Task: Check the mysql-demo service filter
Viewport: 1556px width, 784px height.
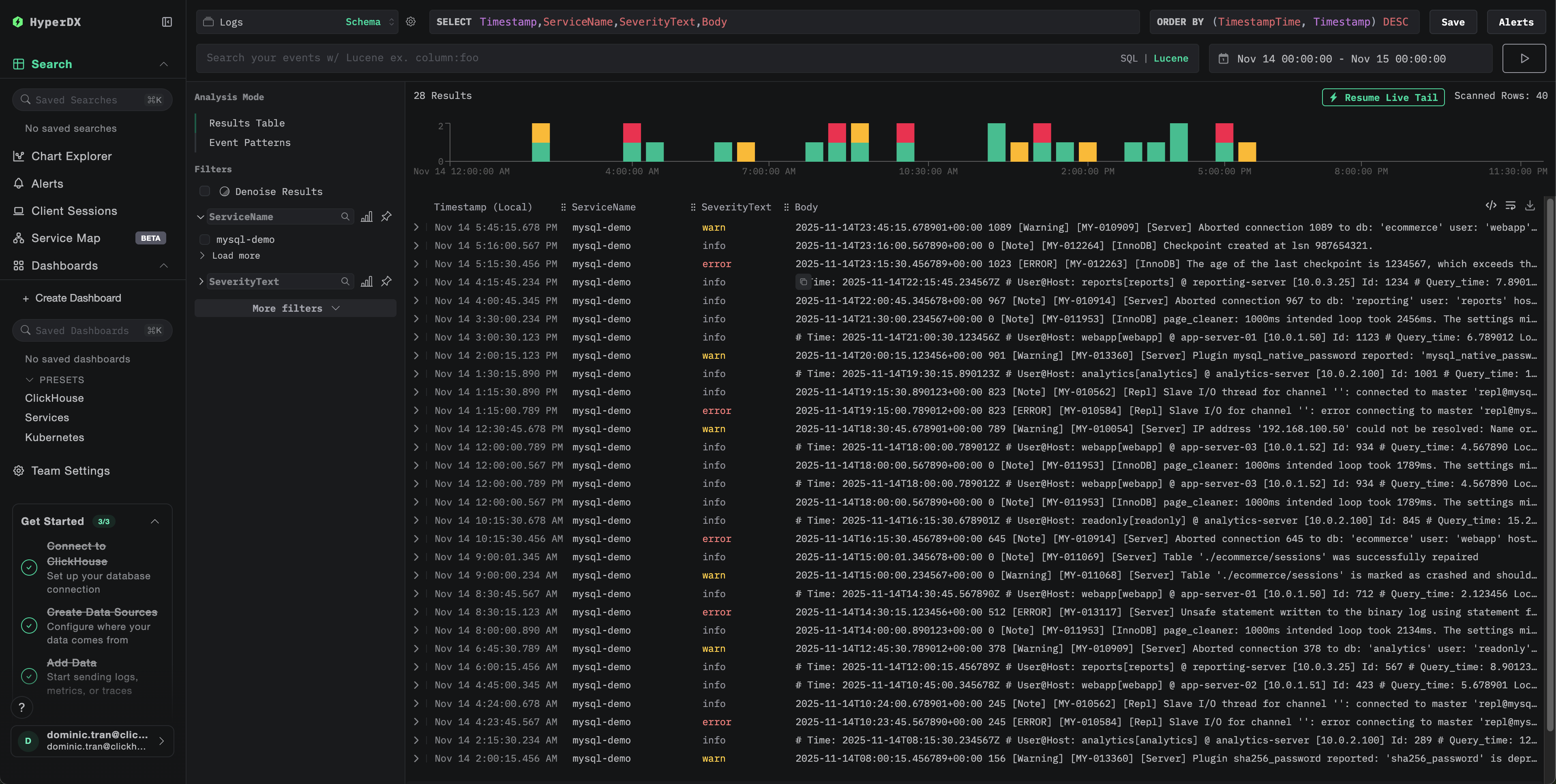Action: click(x=205, y=239)
